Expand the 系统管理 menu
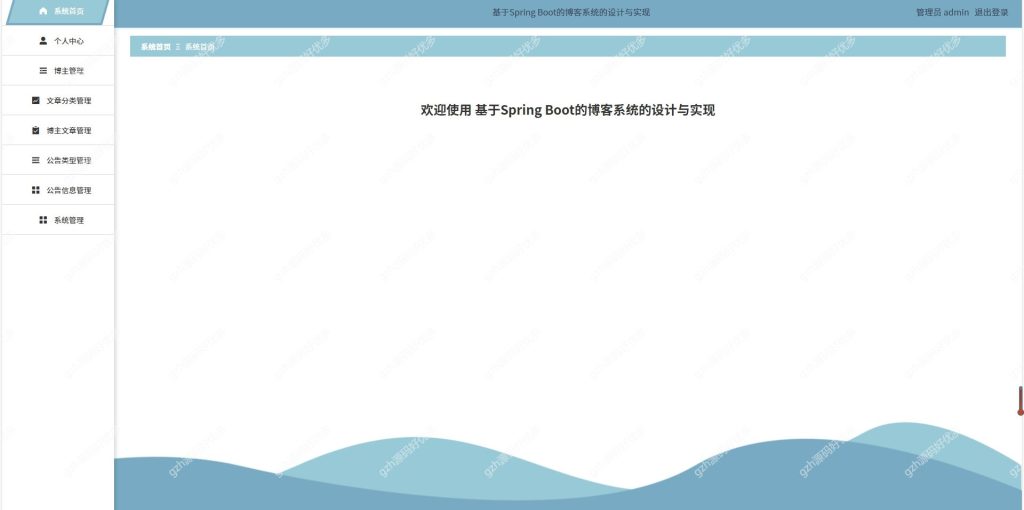The image size is (1024, 510). 57,220
